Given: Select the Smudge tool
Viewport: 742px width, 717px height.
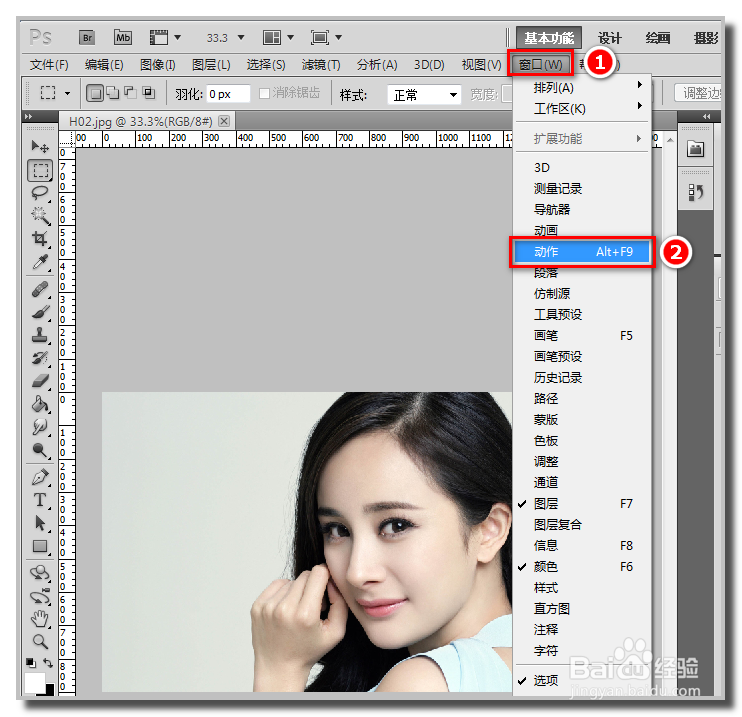Looking at the screenshot, I should tap(40, 427).
